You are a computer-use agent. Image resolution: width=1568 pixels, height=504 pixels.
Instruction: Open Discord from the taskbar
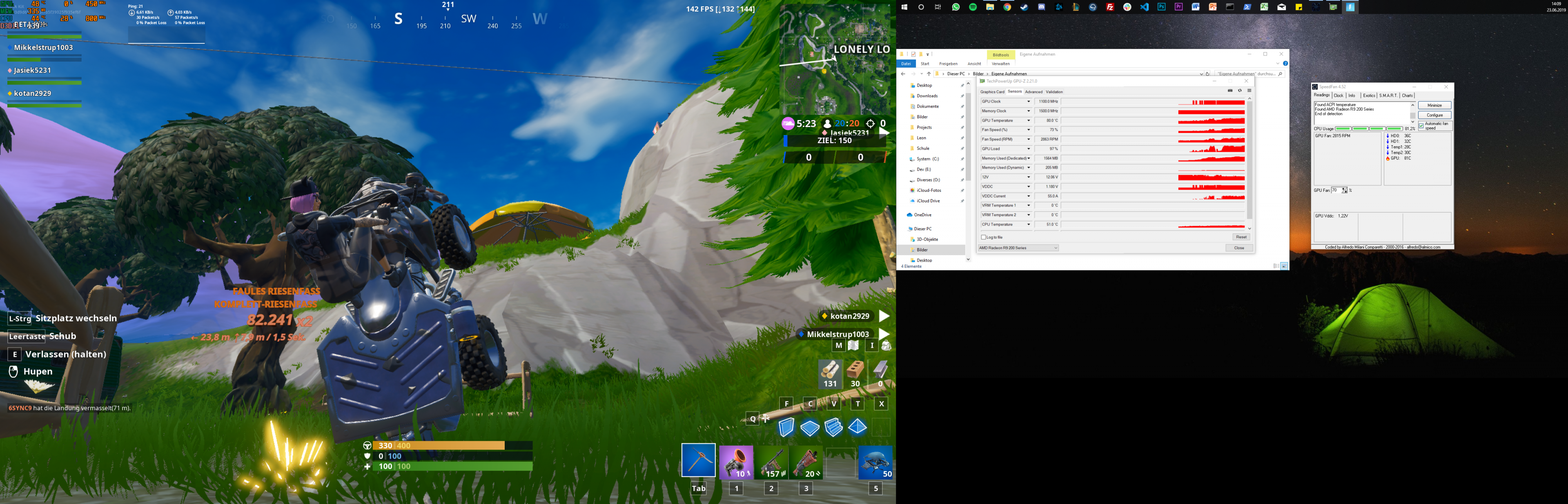(x=1042, y=7)
